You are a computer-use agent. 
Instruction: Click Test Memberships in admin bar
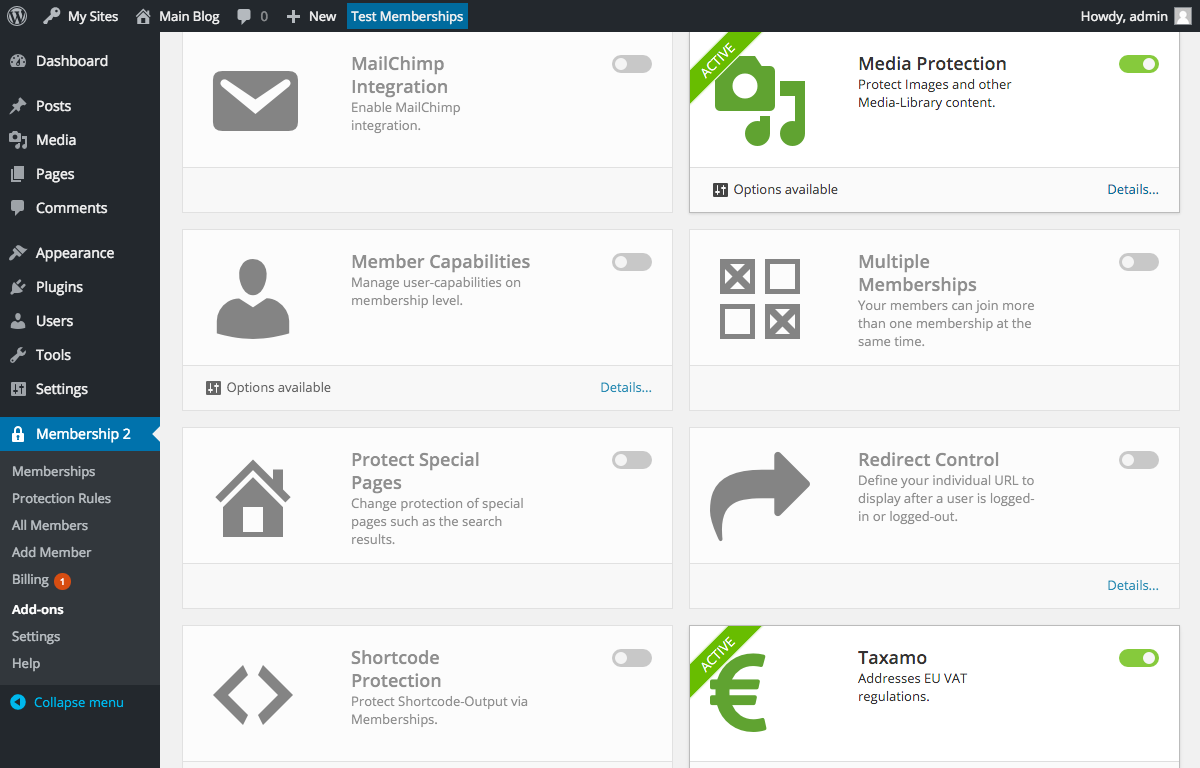(407, 16)
